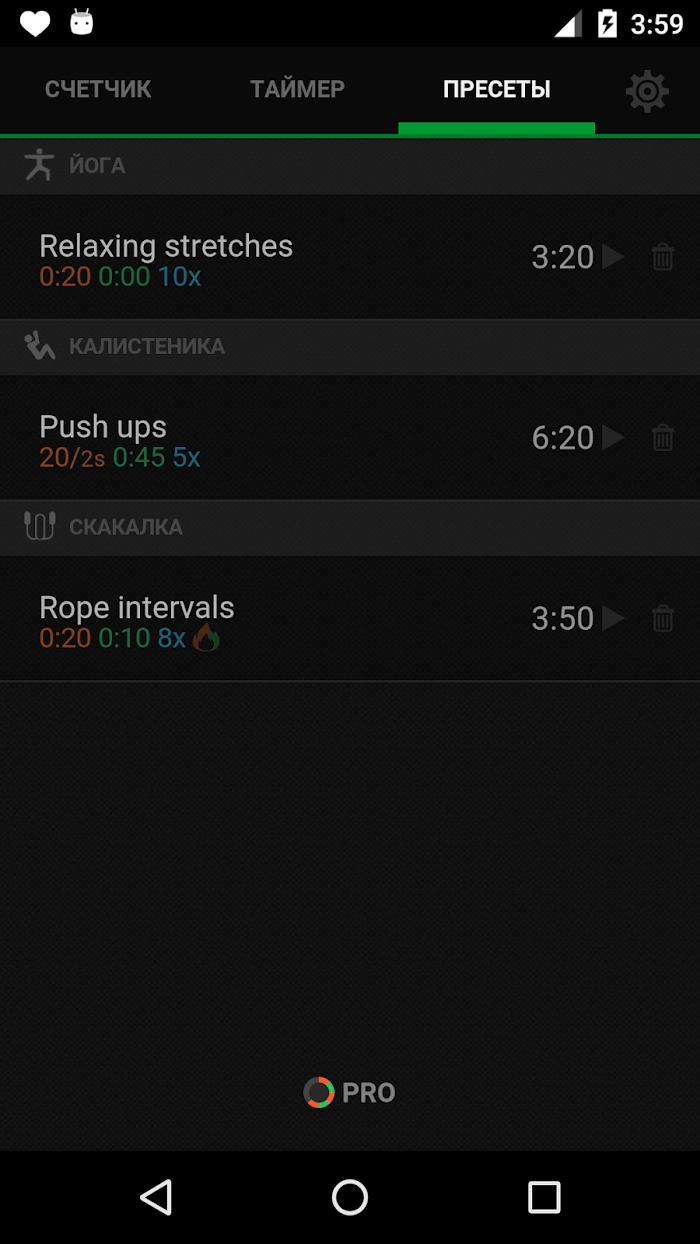Image resolution: width=700 pixels, height=1244 pixels.
Task: Switch to the СЧЕТЧИК tab
Action: point(98,89)
